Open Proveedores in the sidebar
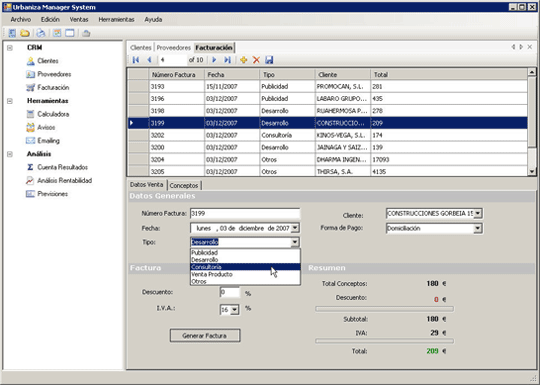The image size is (540, 385). coord(54,74)
